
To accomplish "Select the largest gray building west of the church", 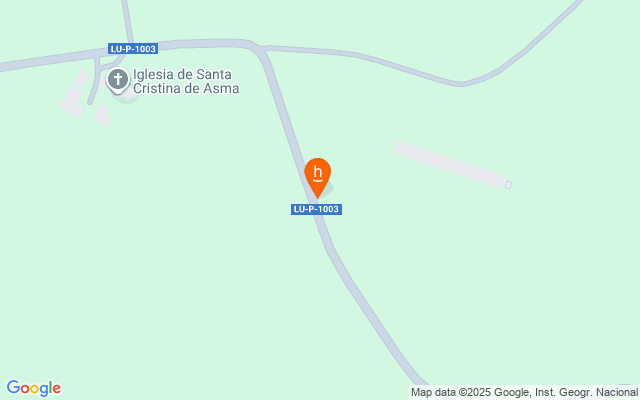I will 73,101.
